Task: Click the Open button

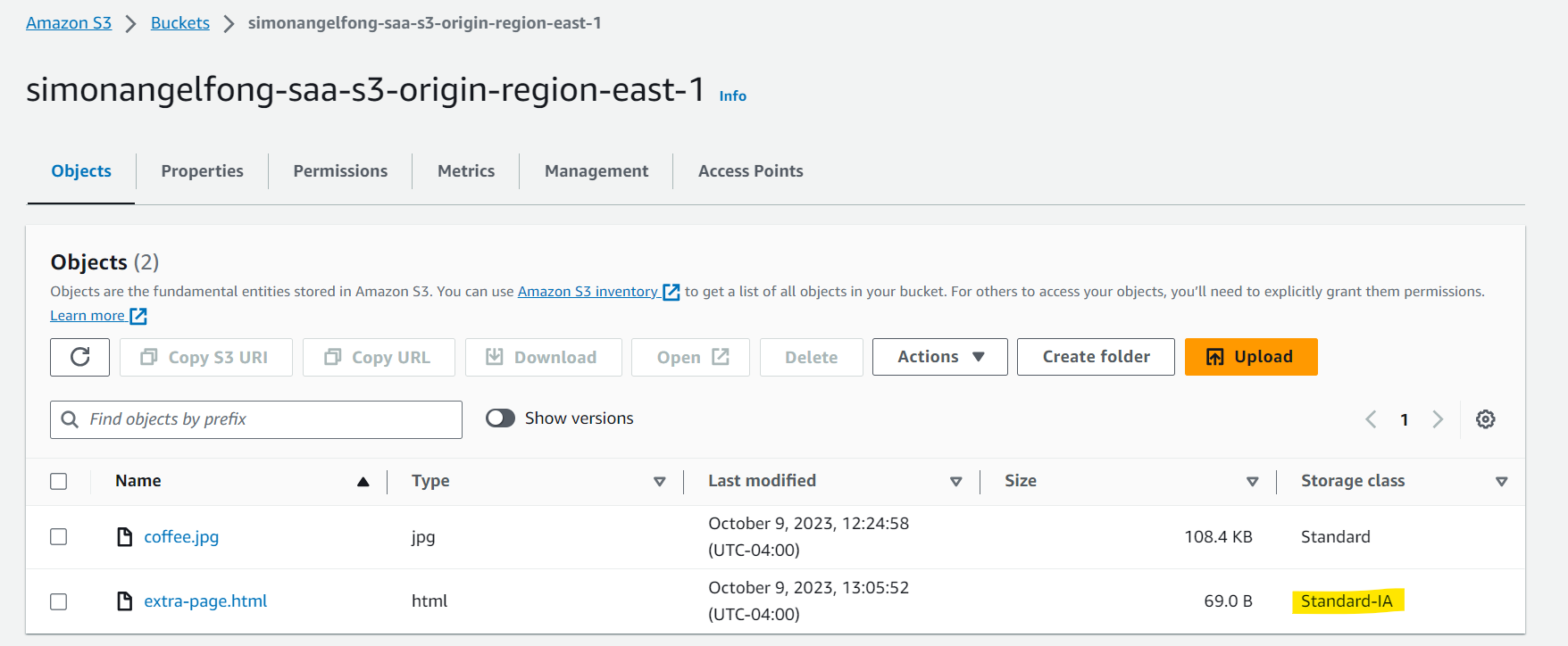Action: click(690, 357)
